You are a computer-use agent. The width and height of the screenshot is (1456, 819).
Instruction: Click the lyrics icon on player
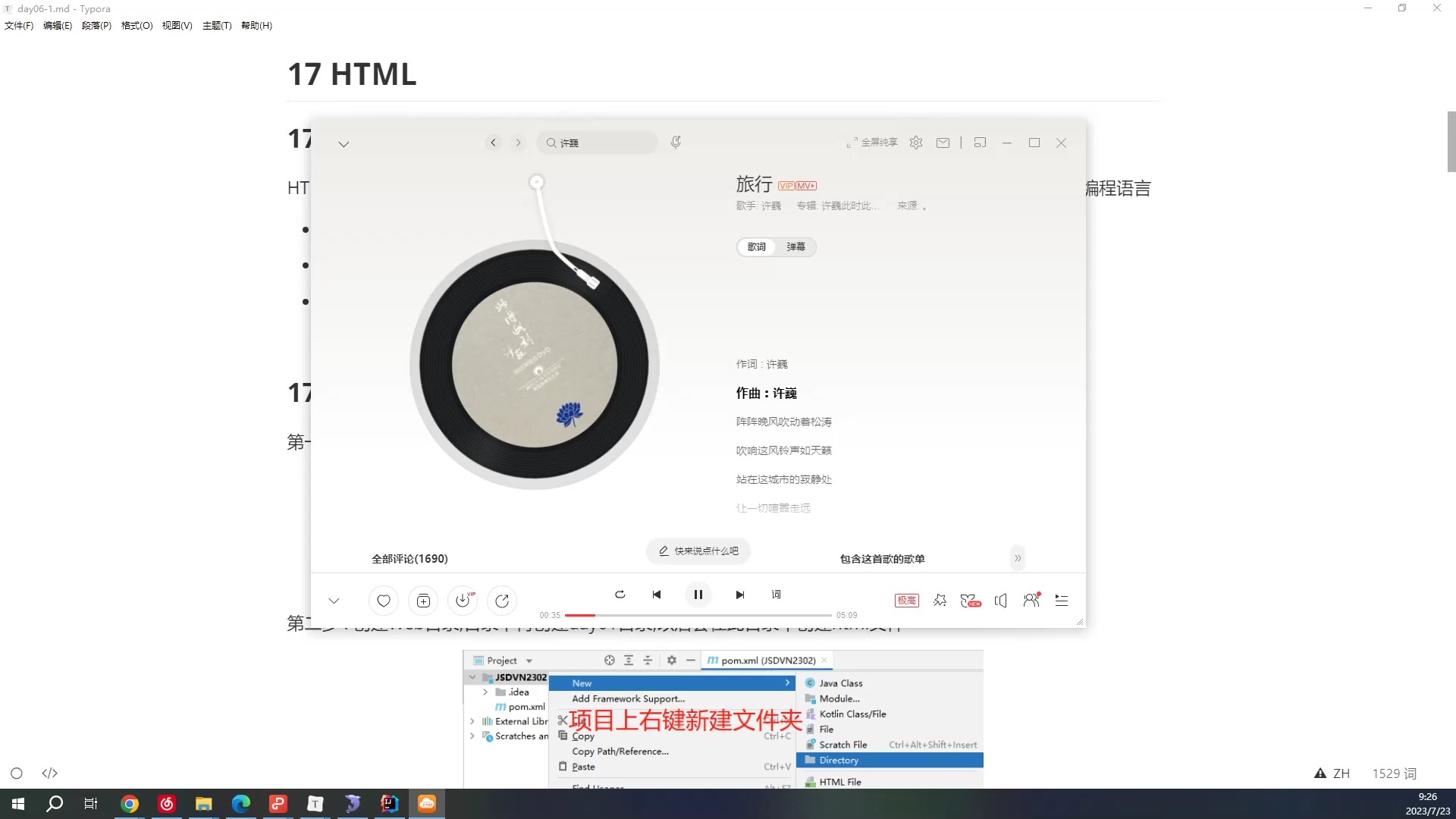pos(776,594)
